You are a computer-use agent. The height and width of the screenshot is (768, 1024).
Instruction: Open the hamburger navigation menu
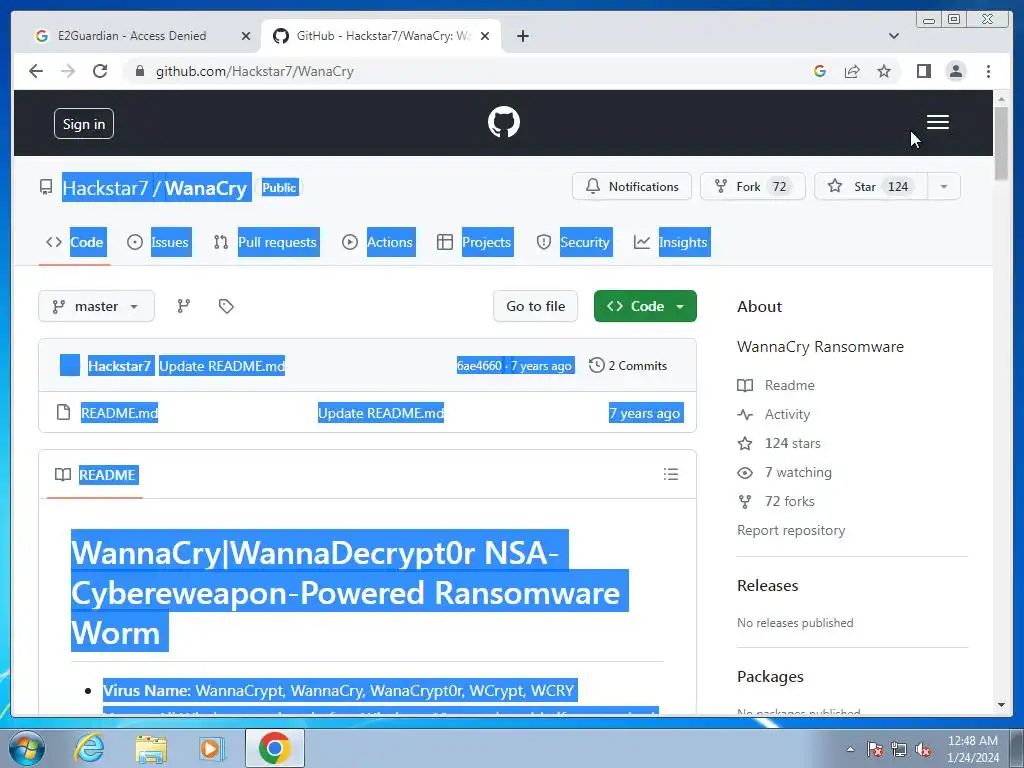coord(937,122)
